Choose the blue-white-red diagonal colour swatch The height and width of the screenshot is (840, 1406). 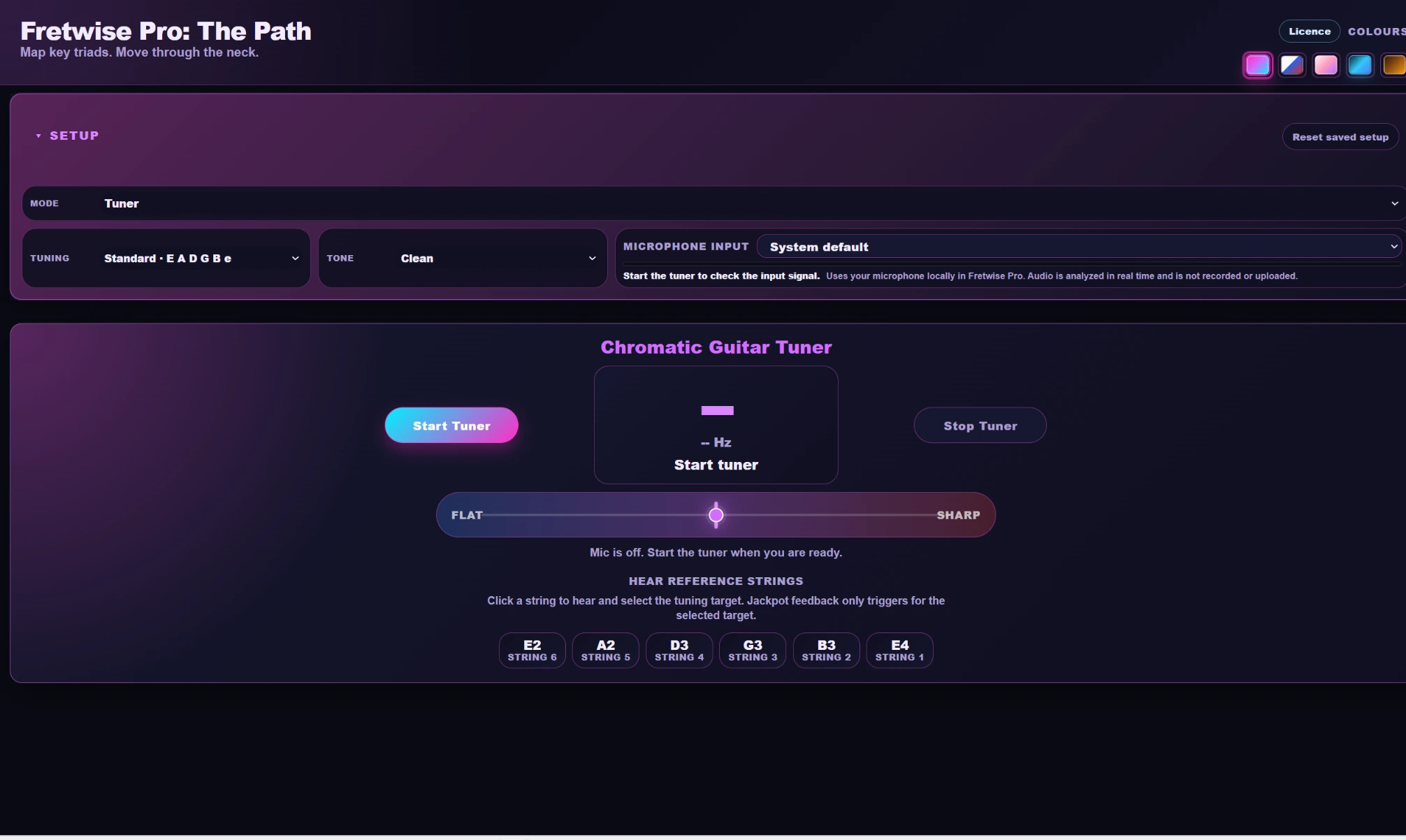click(x=1292, y=65)
